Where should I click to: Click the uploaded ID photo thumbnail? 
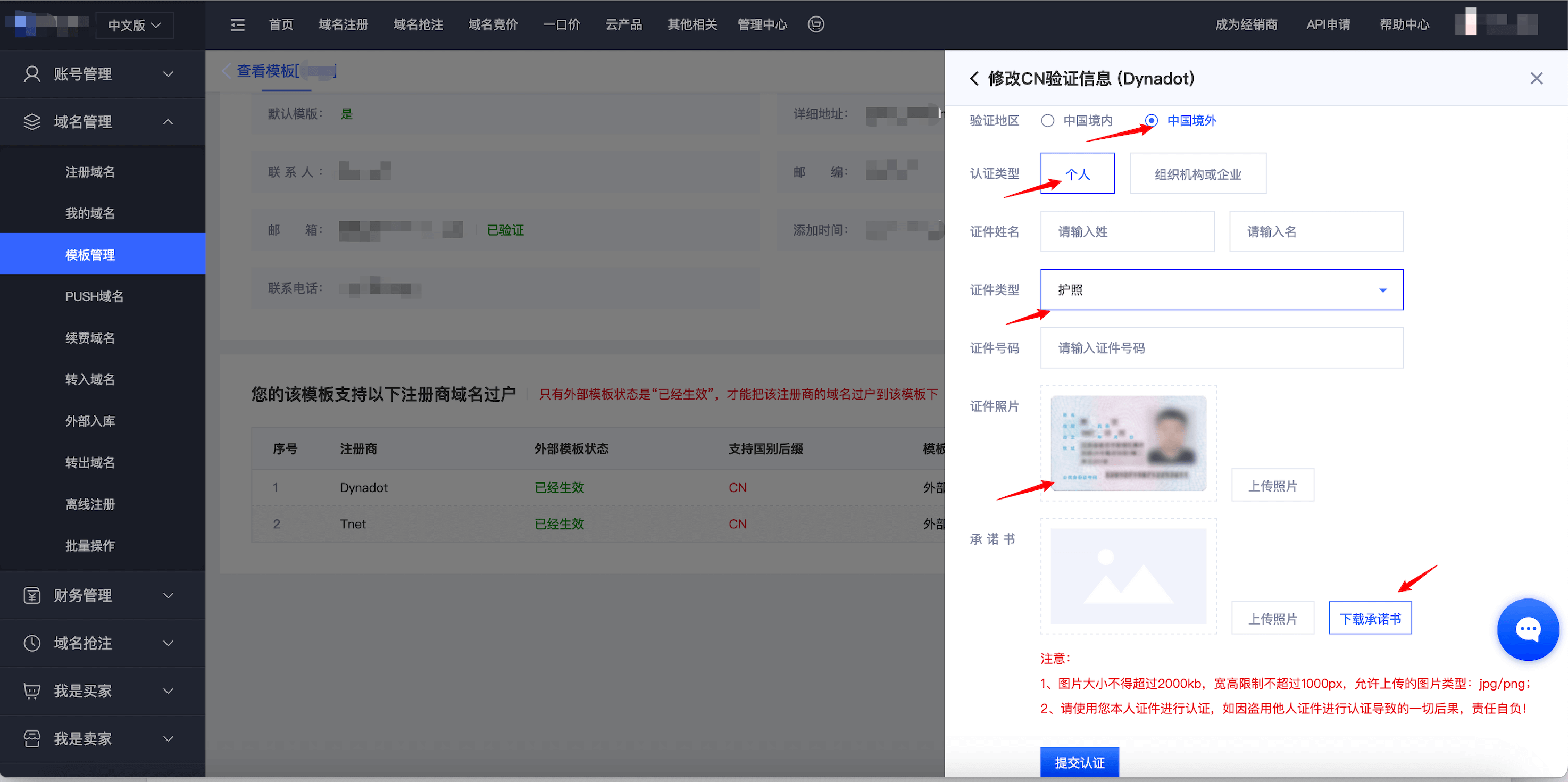pyautogui.click(x=1128, y=443)
